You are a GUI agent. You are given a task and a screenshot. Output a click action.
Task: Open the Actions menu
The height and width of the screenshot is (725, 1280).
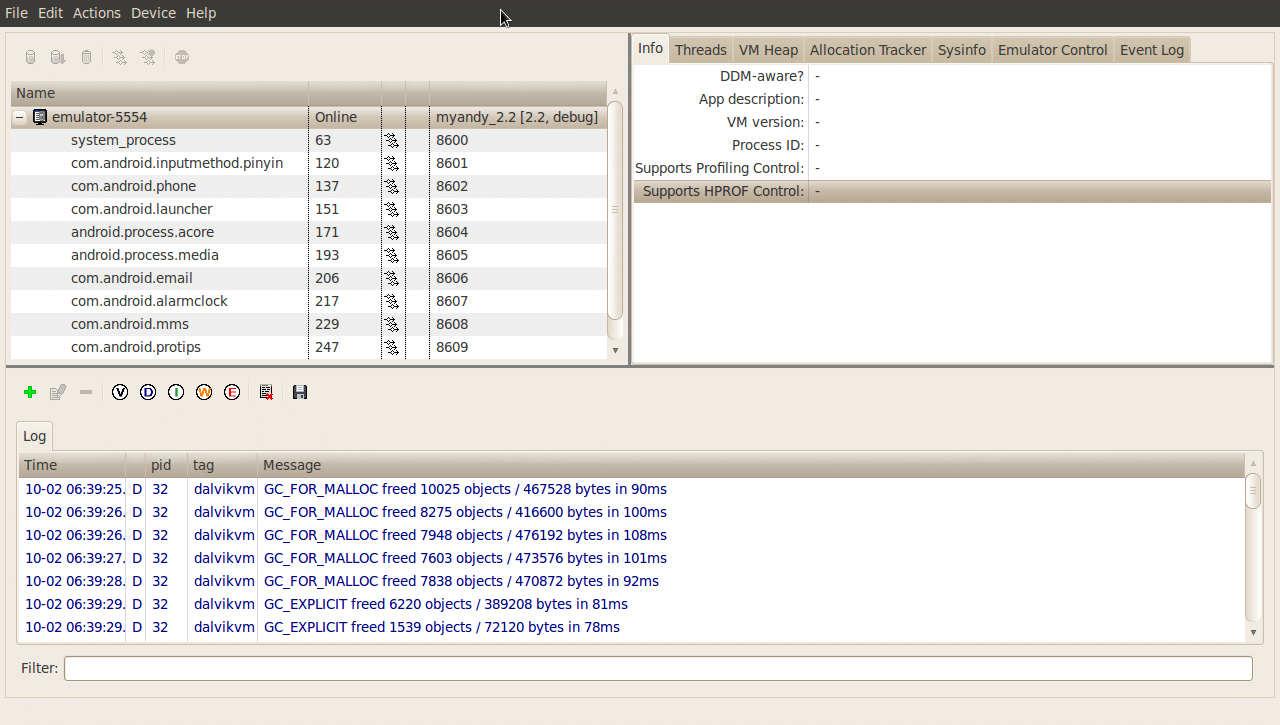[x=97, y=13]
